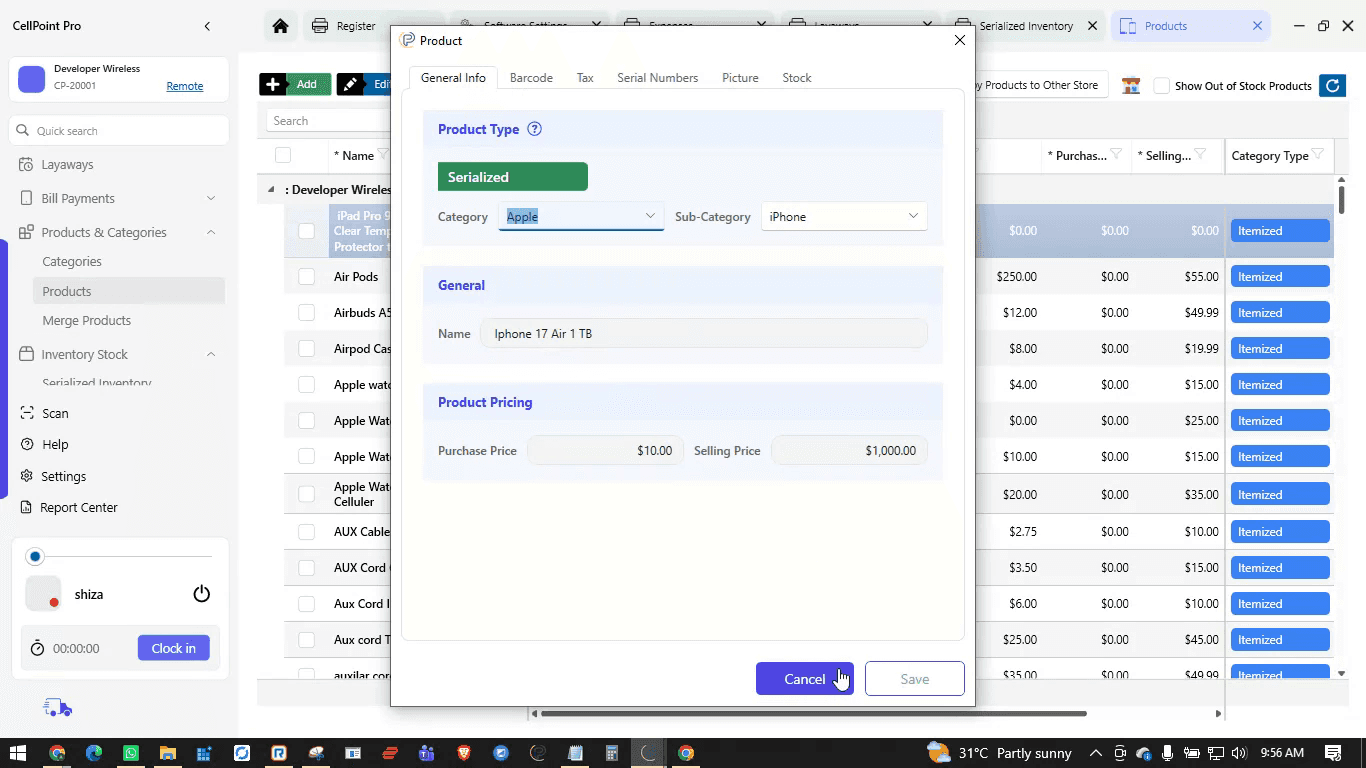Image resolution: width=1366 pixels, height=768 pixels.
Task: Check the Airpod Case row checkbox
Action: [x=307, y=349]
